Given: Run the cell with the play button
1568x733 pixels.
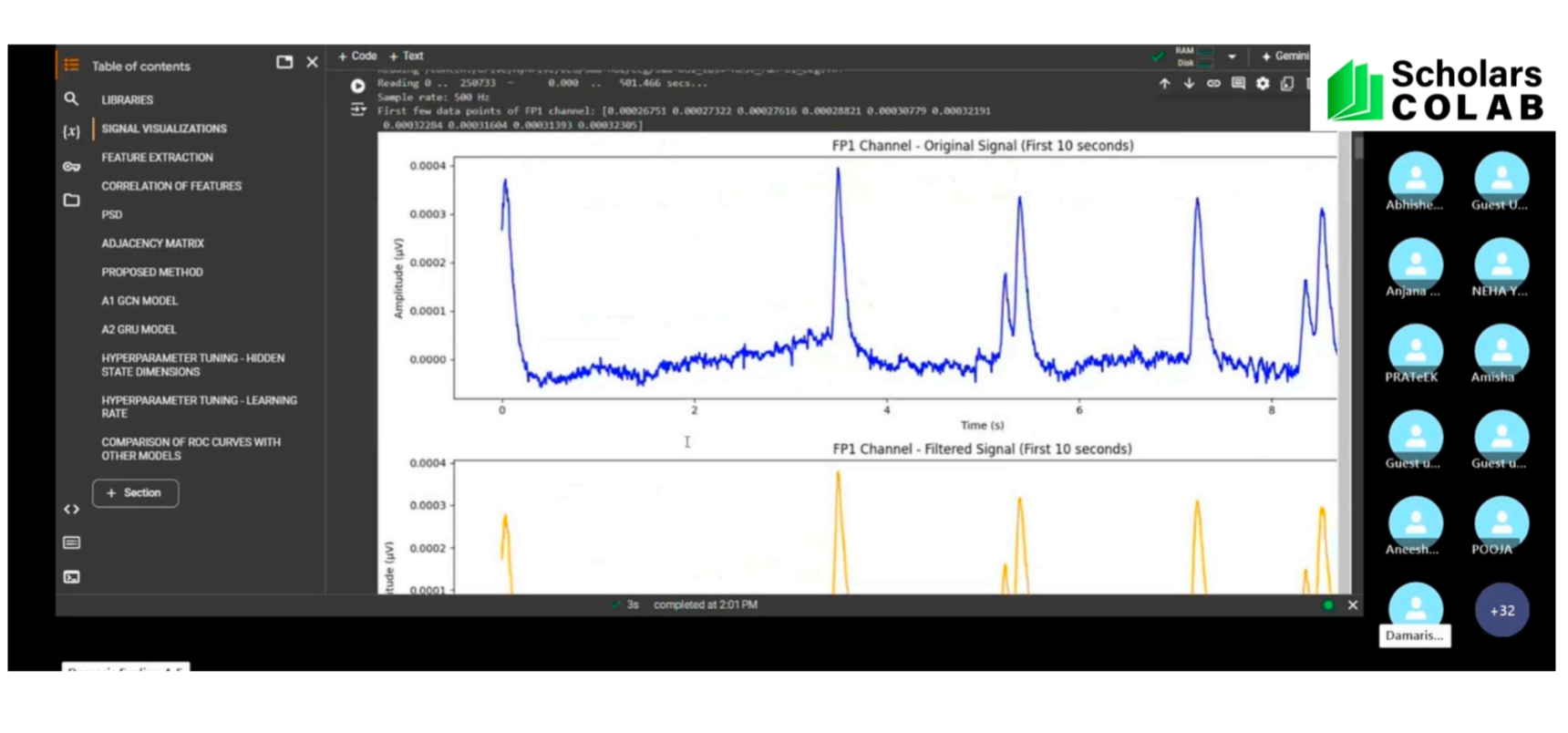Looking at the screenshot, I should tap(357, 86).
